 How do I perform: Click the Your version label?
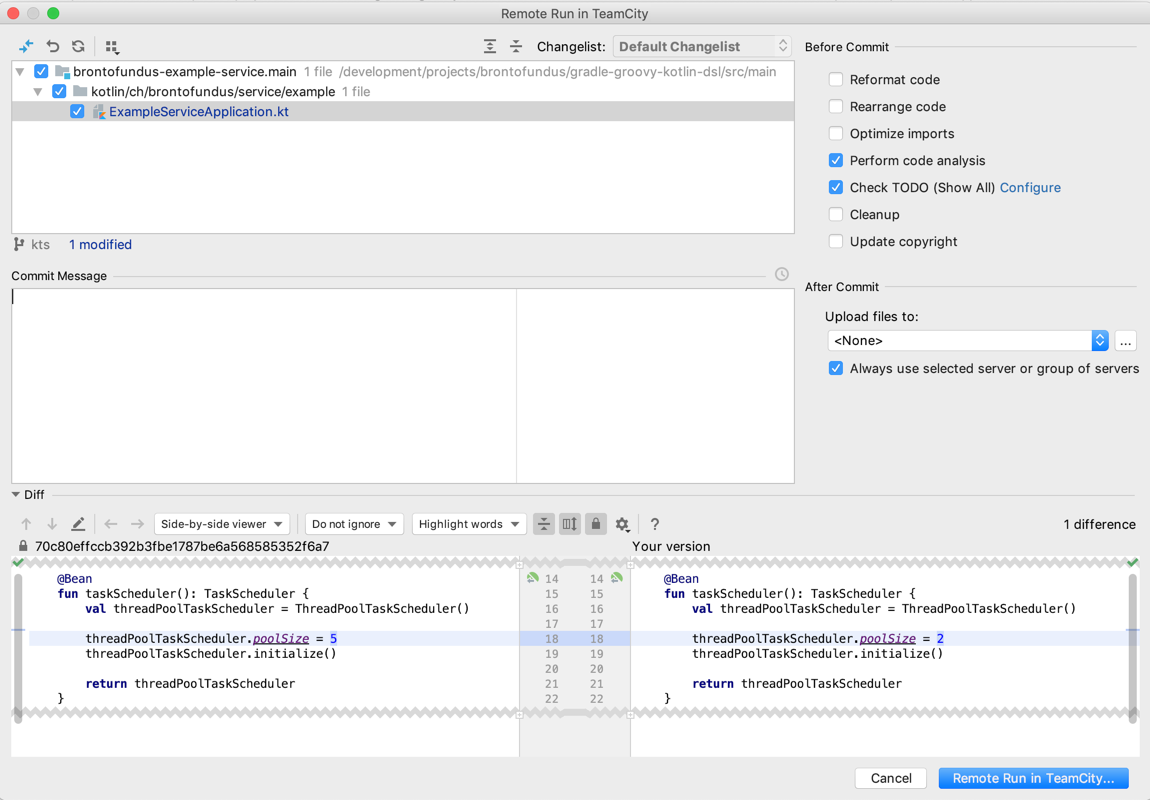[671, 546]
